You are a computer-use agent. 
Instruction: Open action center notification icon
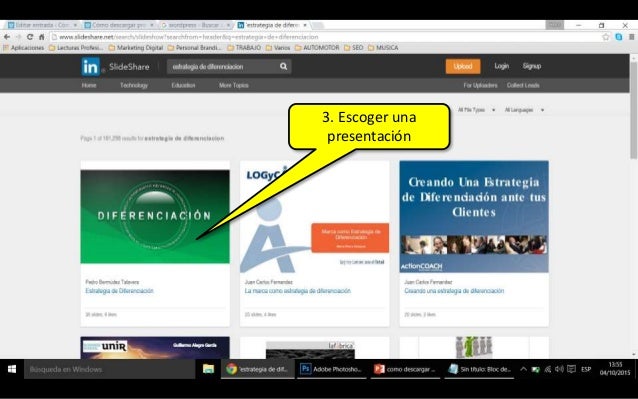click(571, 369)
